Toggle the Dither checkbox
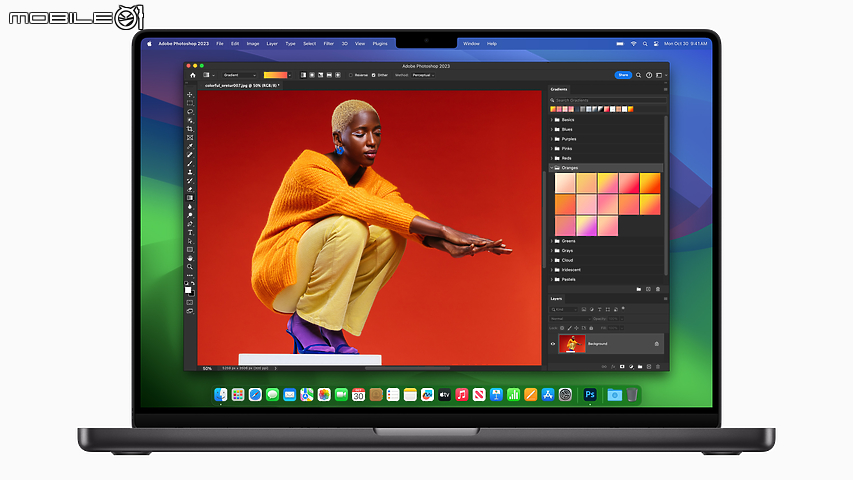Screen dimensions: 853x480 tap(374, 75)
